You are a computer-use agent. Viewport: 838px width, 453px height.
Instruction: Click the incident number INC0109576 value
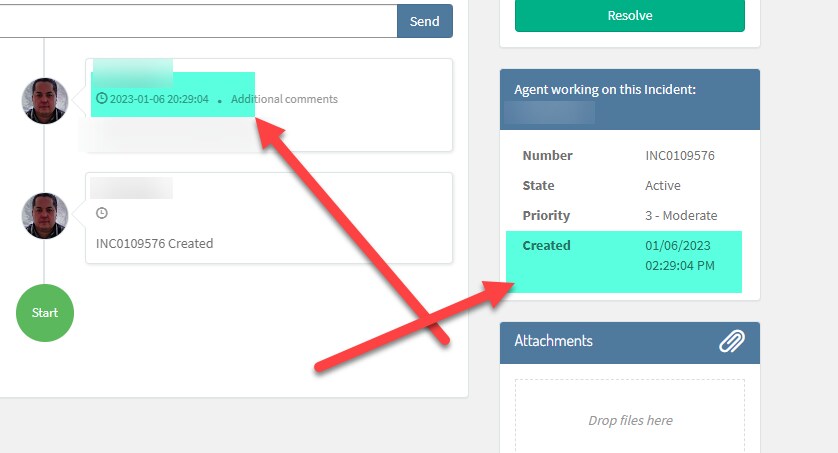coord(680,155)
